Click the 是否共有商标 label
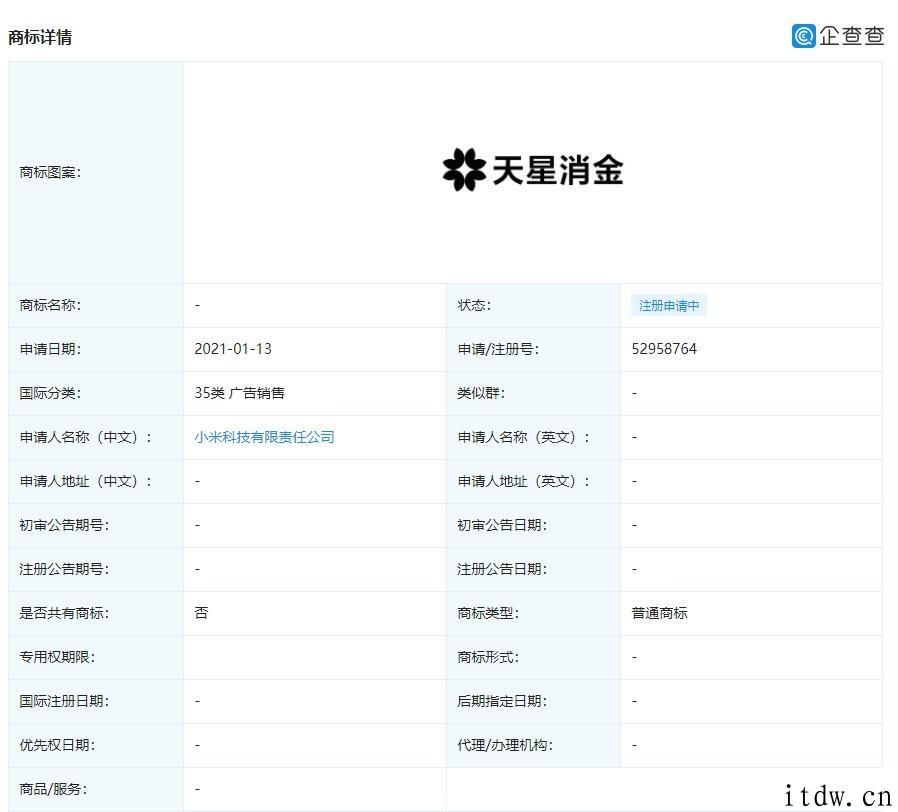 click(64, 613)
